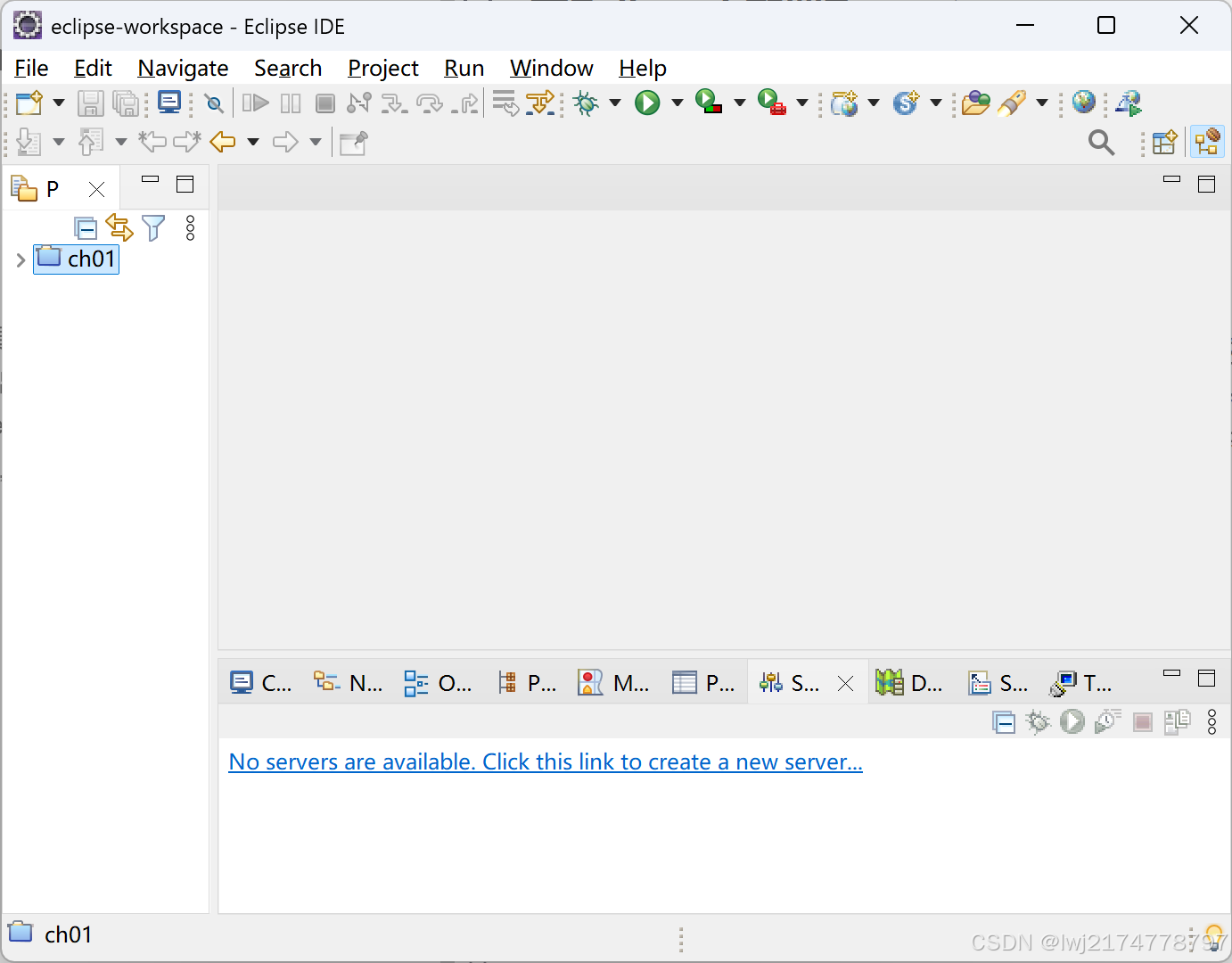
Task: Click the Step Return icon
Action: pyautogui.click(x=465, y=103)
